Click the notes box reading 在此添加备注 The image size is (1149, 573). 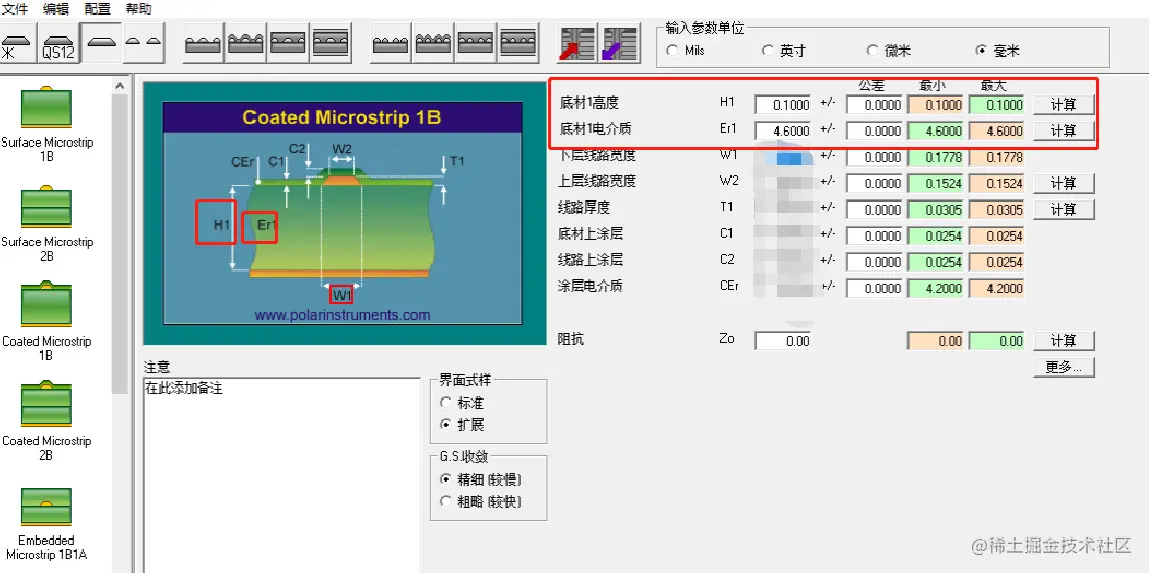[x=282, y=475]
